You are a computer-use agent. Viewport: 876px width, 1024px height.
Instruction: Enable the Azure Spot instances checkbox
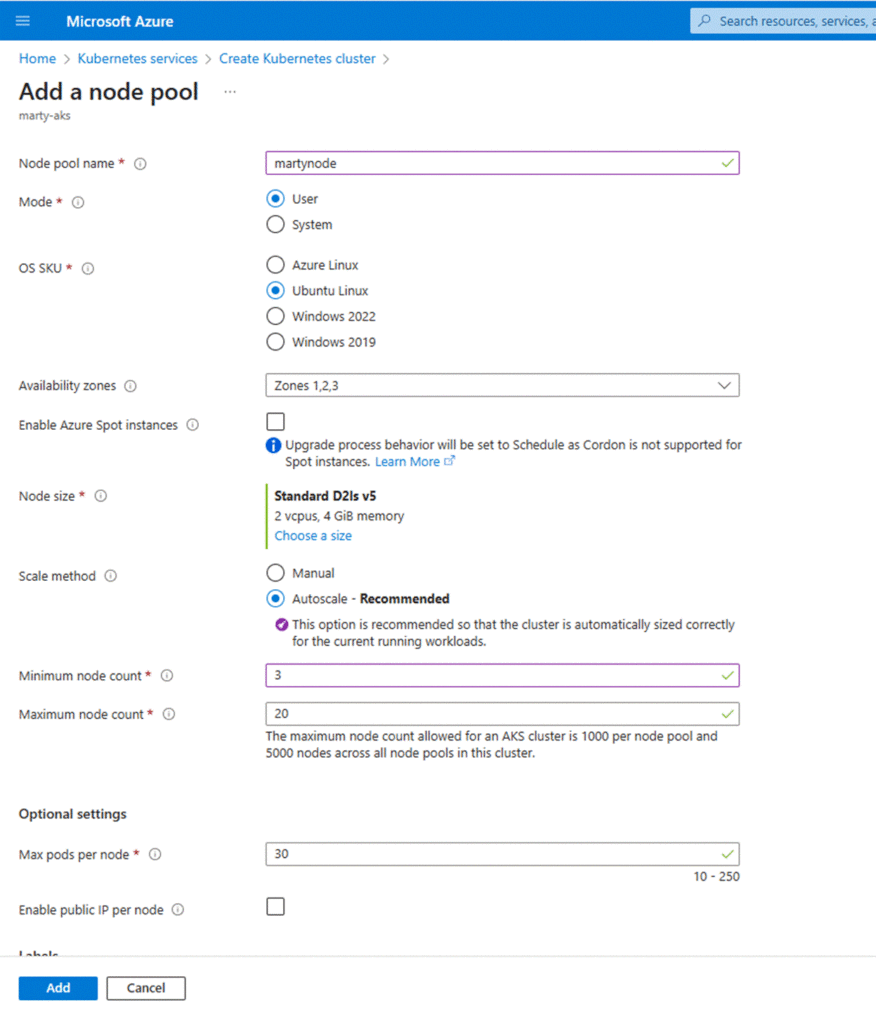click(x=276, y=422)
